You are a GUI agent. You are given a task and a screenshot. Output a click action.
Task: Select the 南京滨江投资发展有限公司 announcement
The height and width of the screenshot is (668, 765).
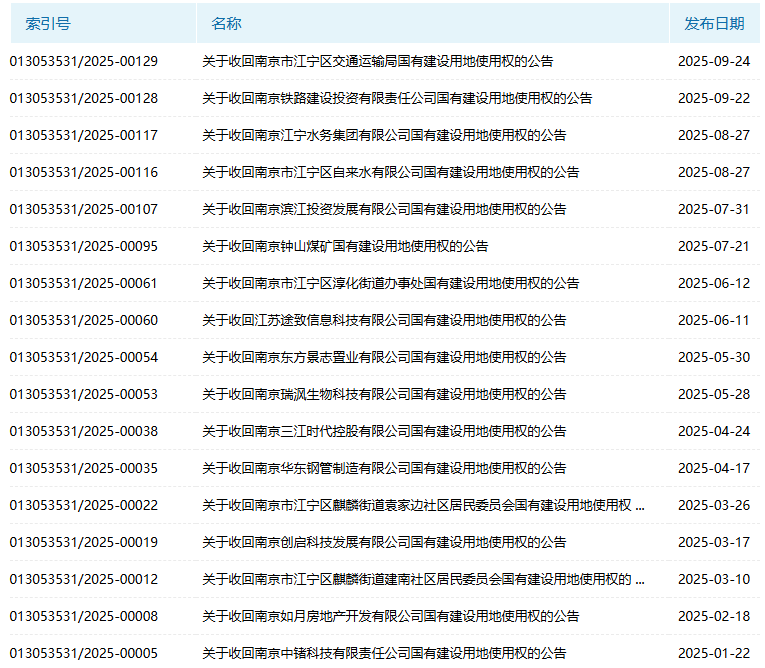point(384,209)
